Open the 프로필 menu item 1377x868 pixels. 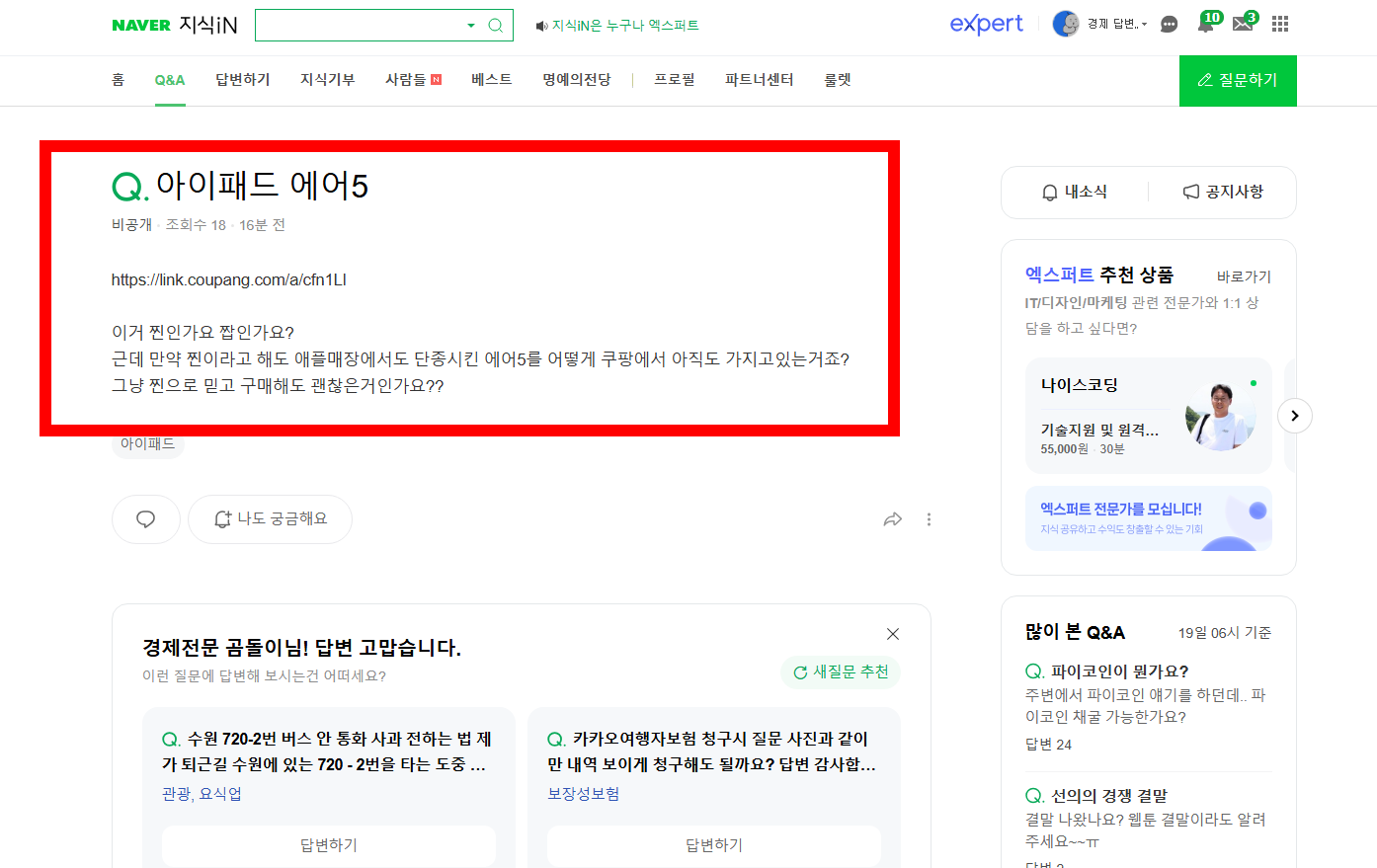click(675, 80)
